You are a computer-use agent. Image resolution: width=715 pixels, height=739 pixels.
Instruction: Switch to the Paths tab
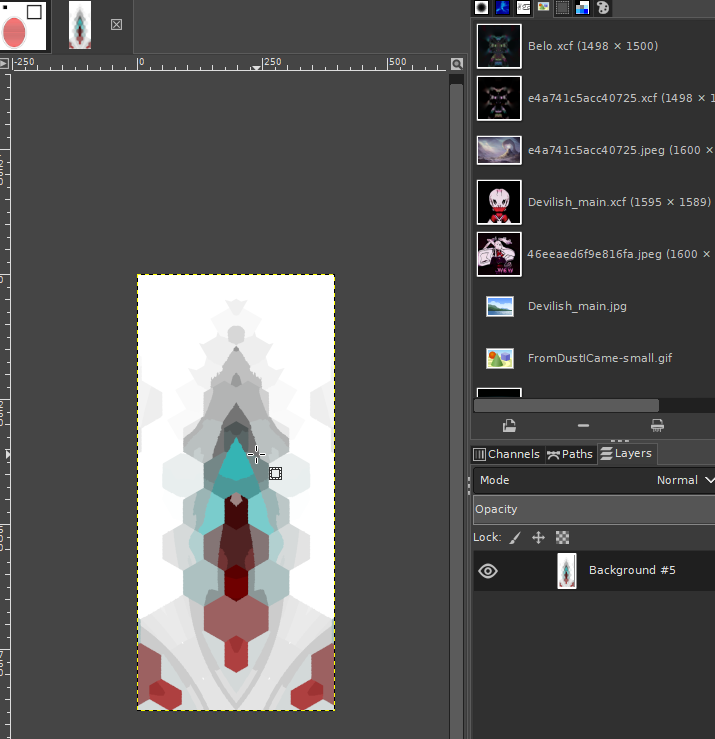570,454
